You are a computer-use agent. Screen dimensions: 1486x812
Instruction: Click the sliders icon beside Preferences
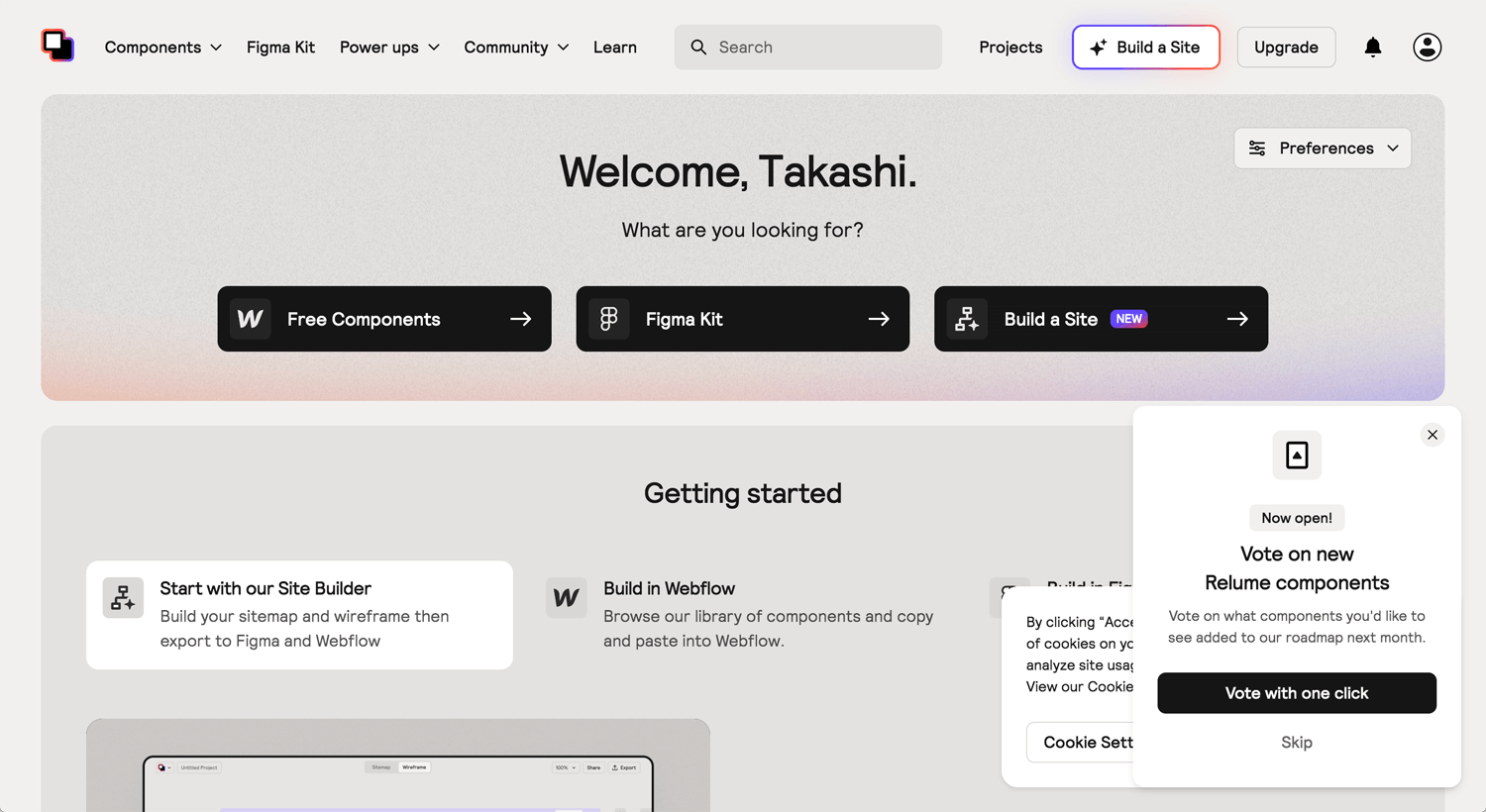point(1257,148)
